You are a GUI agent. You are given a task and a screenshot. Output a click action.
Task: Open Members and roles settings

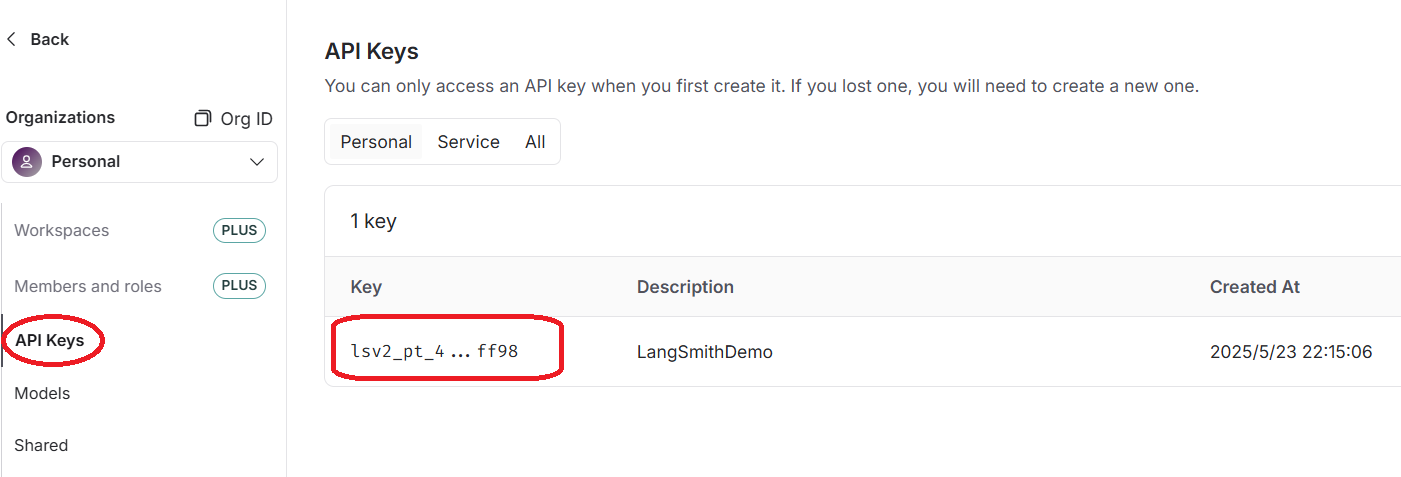[x=88, y=286]
